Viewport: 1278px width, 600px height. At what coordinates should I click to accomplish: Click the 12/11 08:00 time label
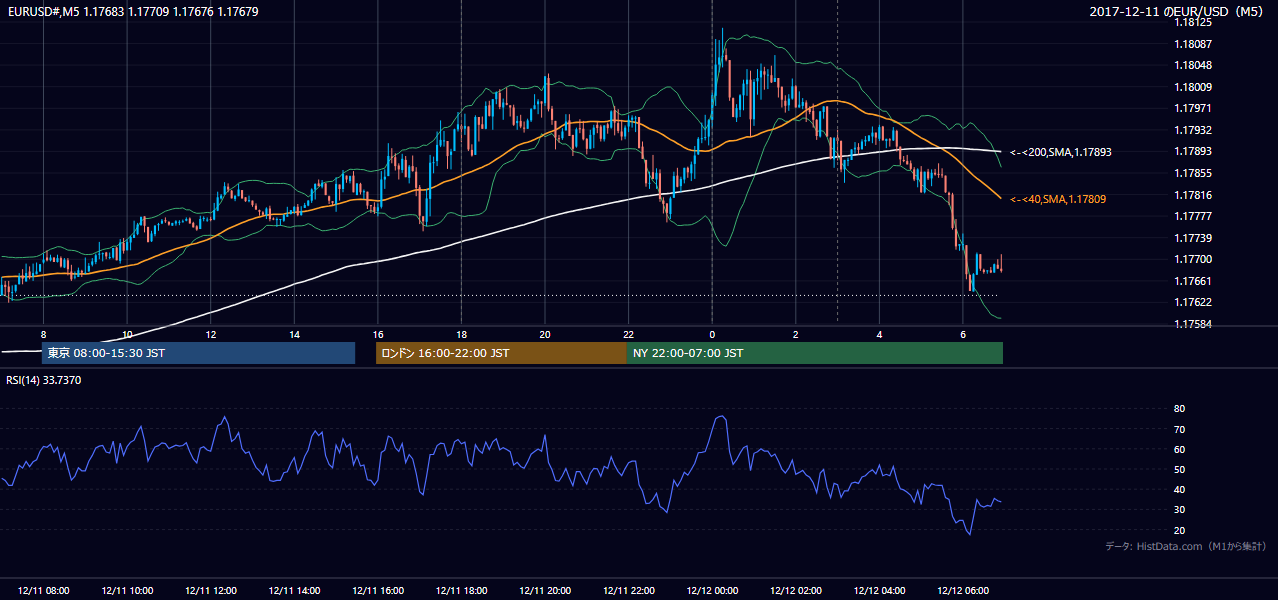point(43,591)
